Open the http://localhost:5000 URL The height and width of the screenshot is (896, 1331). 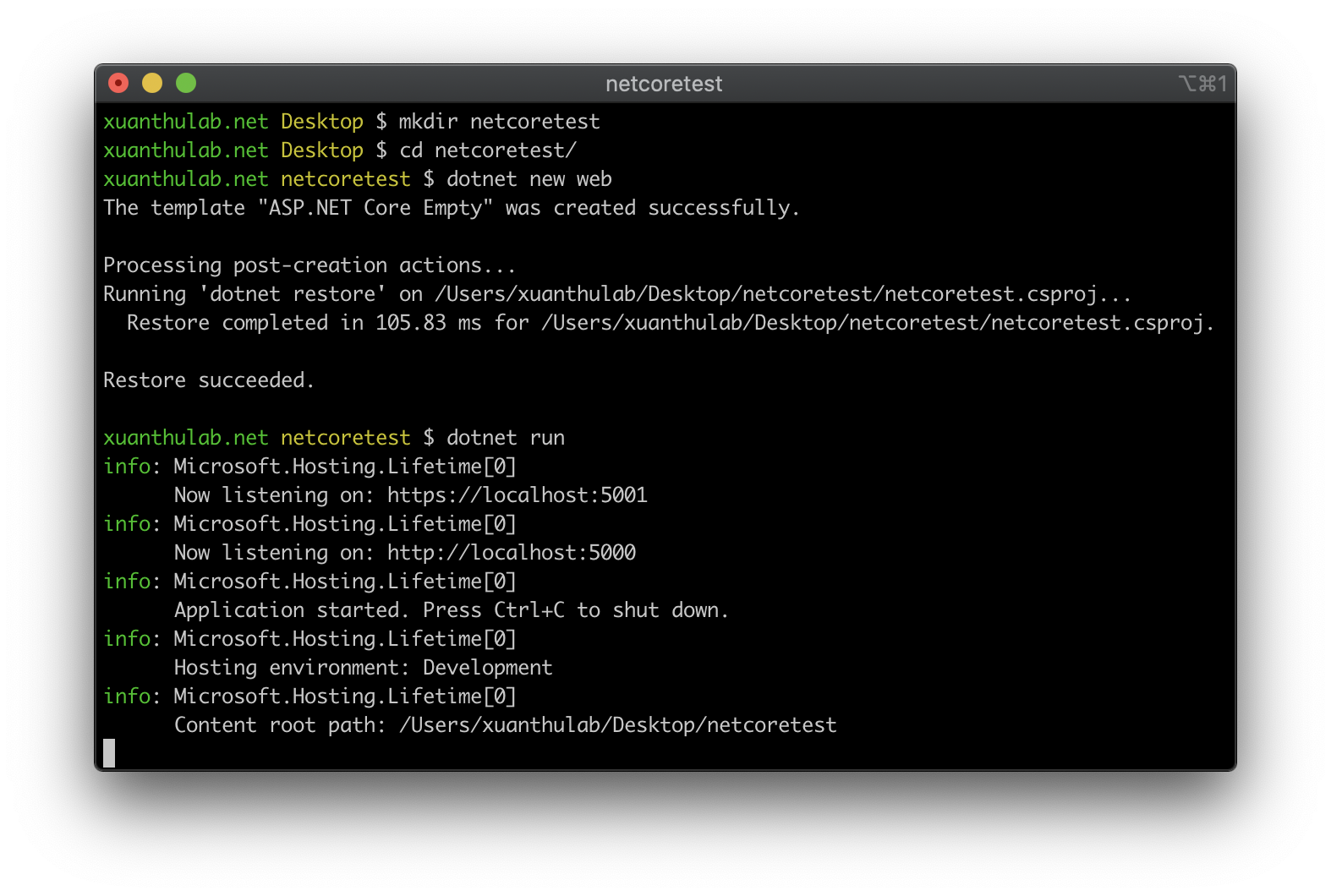512,553
